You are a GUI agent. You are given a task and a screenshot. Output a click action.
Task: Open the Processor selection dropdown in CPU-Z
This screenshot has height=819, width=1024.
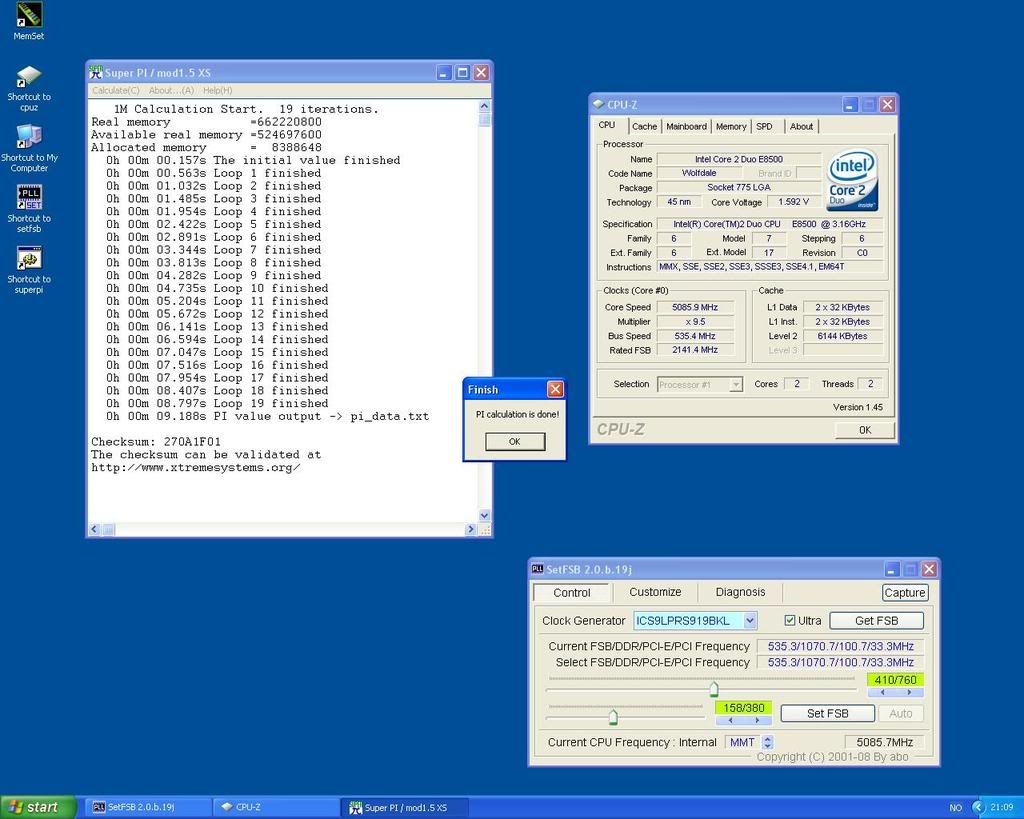736,385
